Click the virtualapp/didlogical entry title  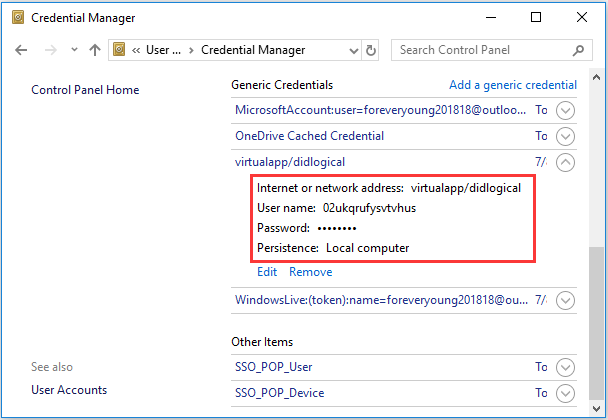click(x=290, y=162)
